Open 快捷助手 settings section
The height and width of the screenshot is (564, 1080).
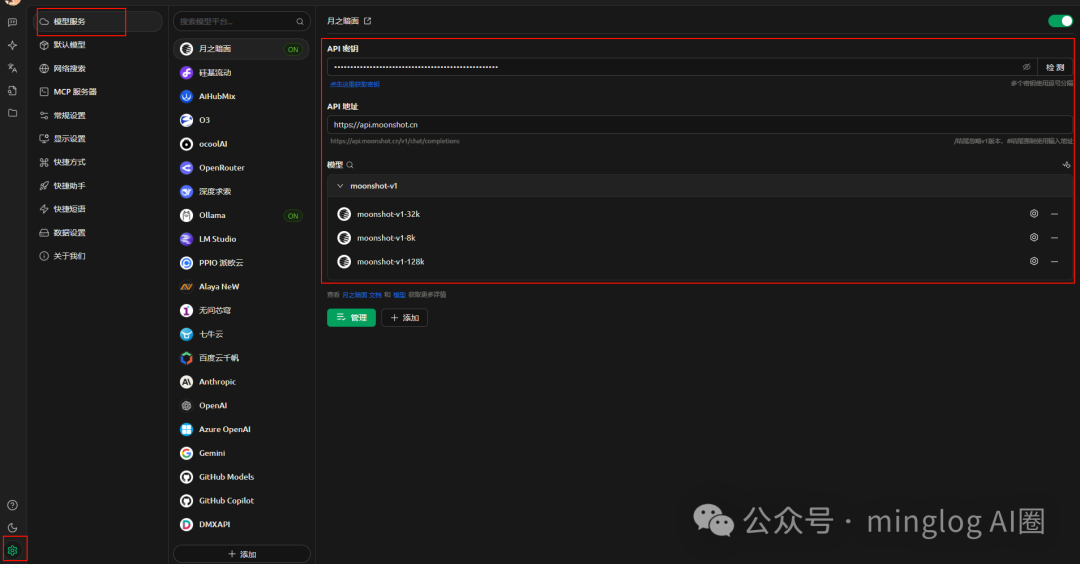pyautogui.click(x=100, y=185)
